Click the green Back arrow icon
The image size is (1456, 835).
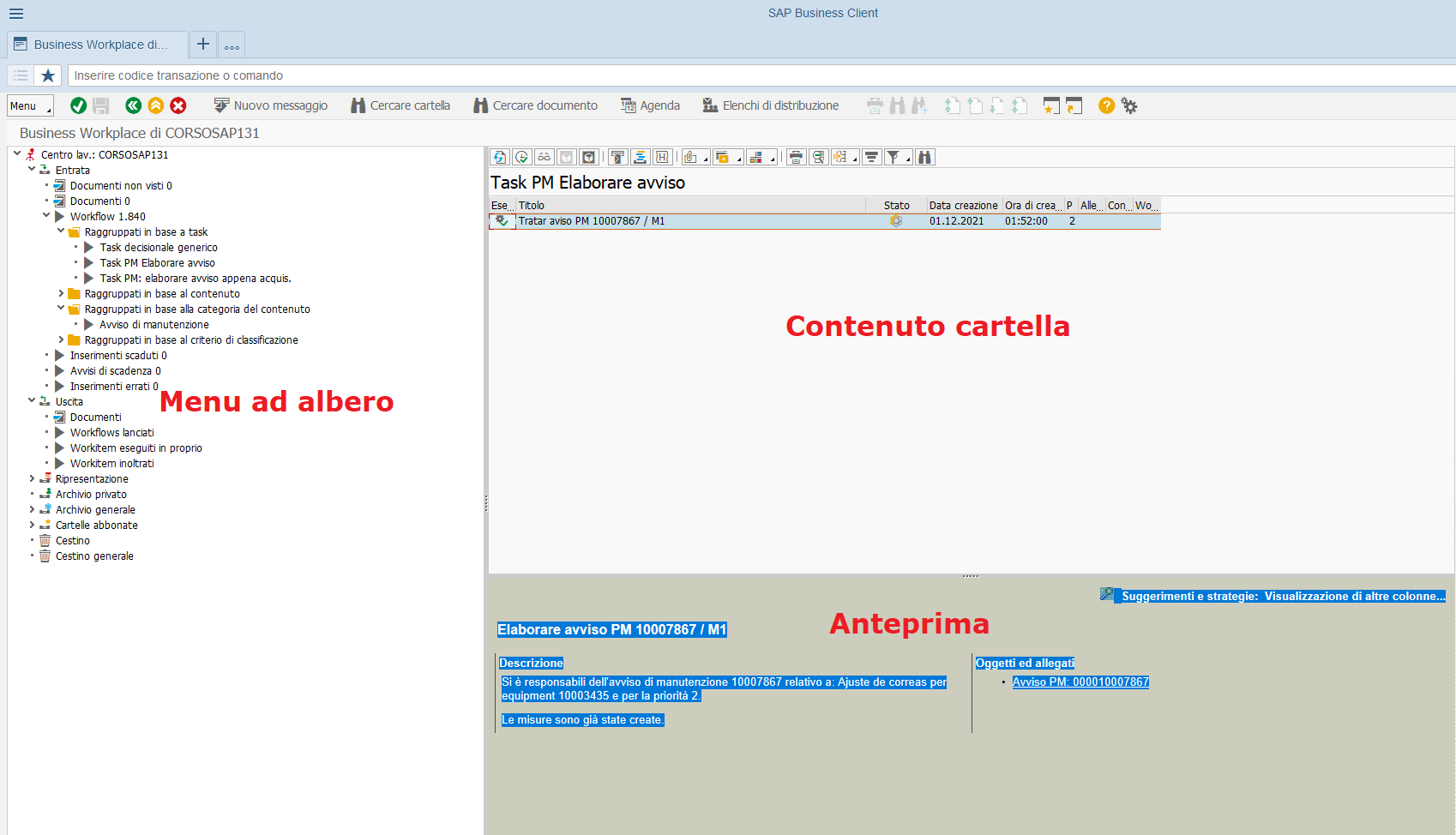[133, 105]
